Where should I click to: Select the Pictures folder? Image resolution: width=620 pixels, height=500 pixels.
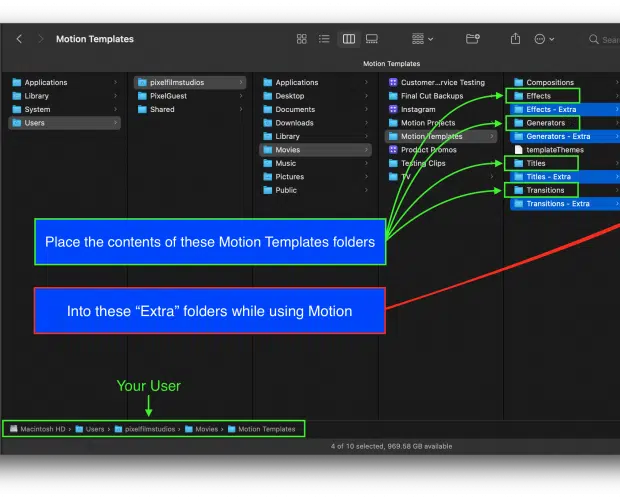316,176
